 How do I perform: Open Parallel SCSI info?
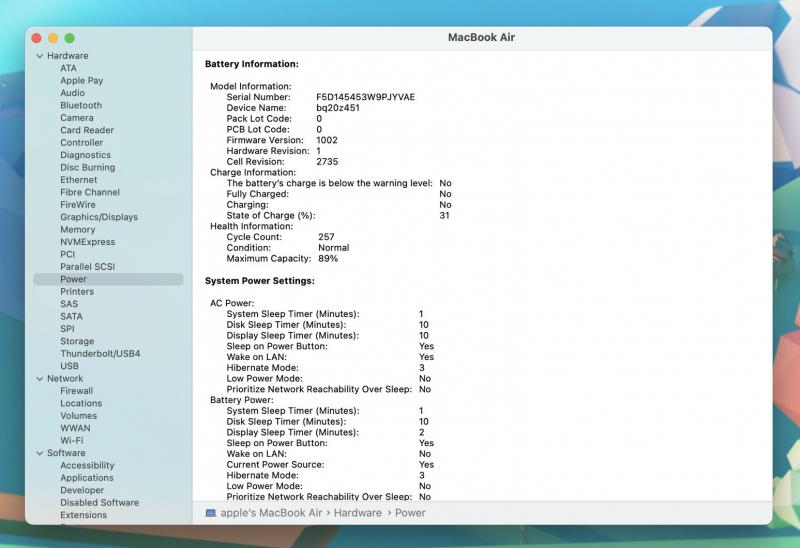click(87, 267)
